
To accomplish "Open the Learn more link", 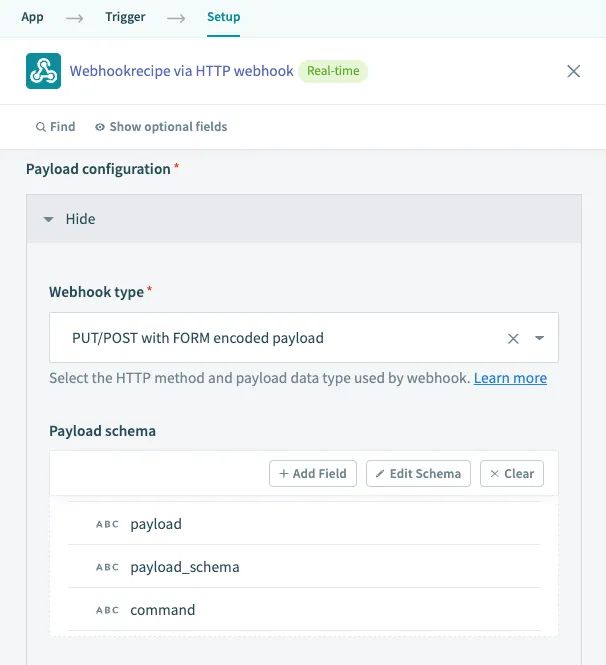I will point(510,378).
